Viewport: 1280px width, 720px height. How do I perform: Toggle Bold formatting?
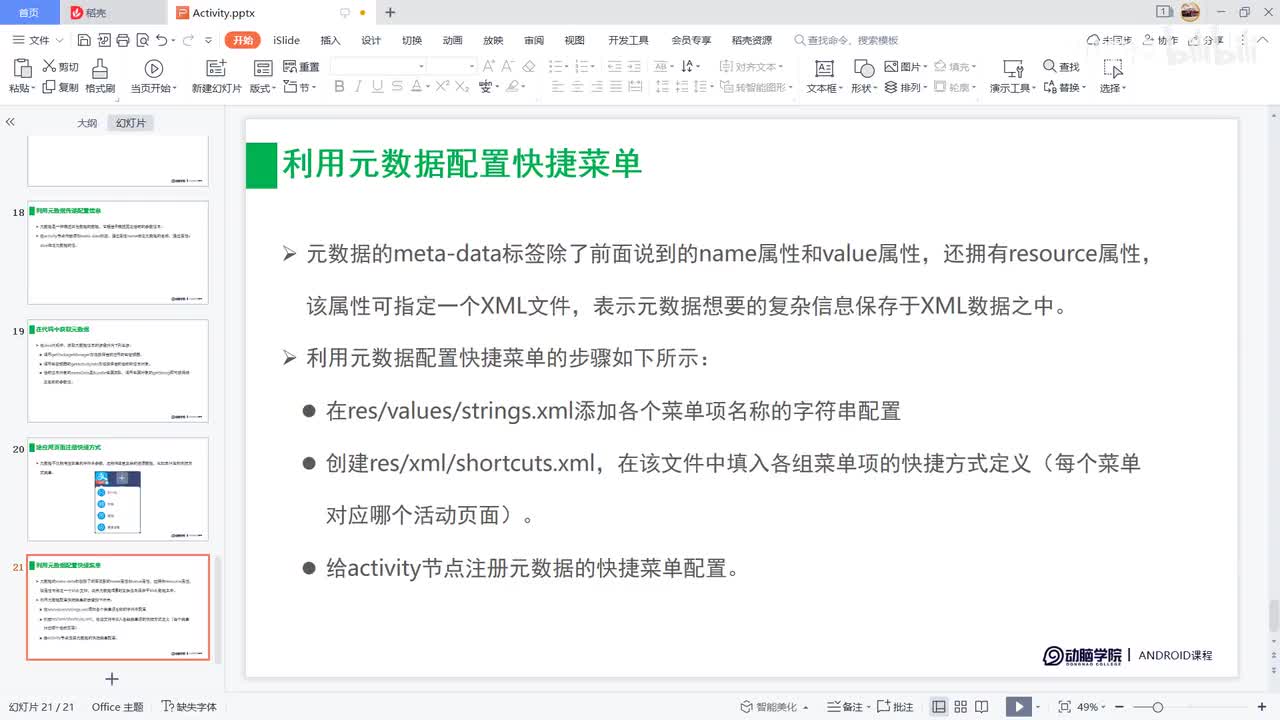point(339,87)
